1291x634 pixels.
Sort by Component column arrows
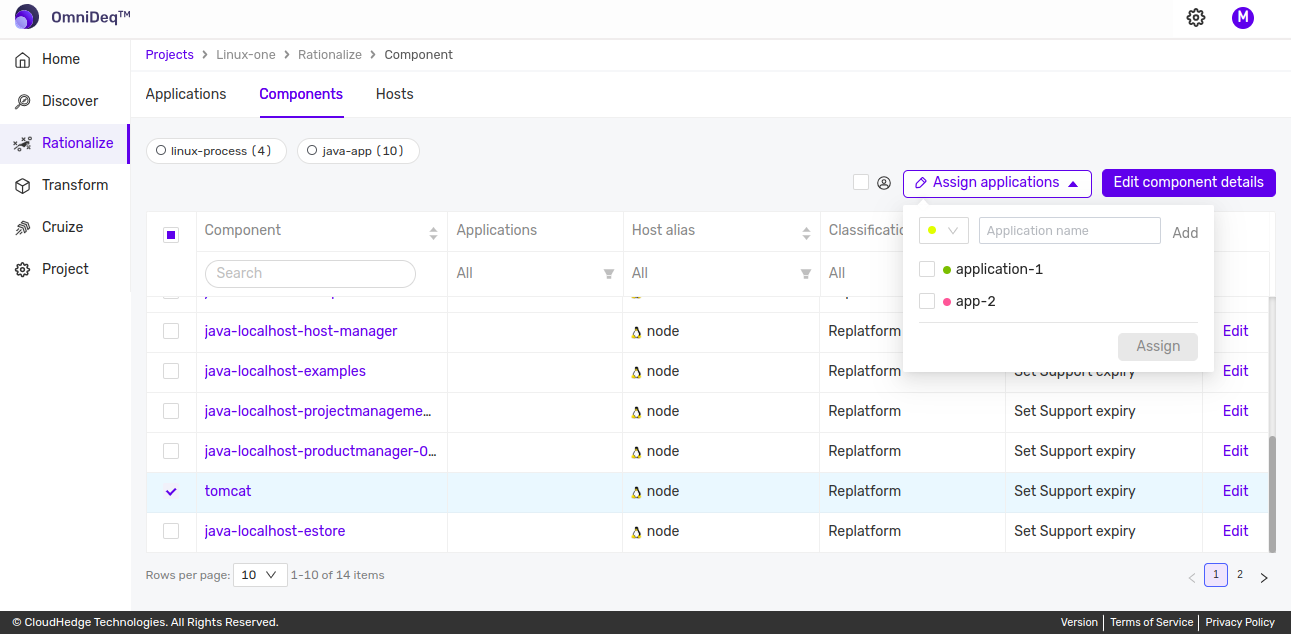[x=433, y=233]
